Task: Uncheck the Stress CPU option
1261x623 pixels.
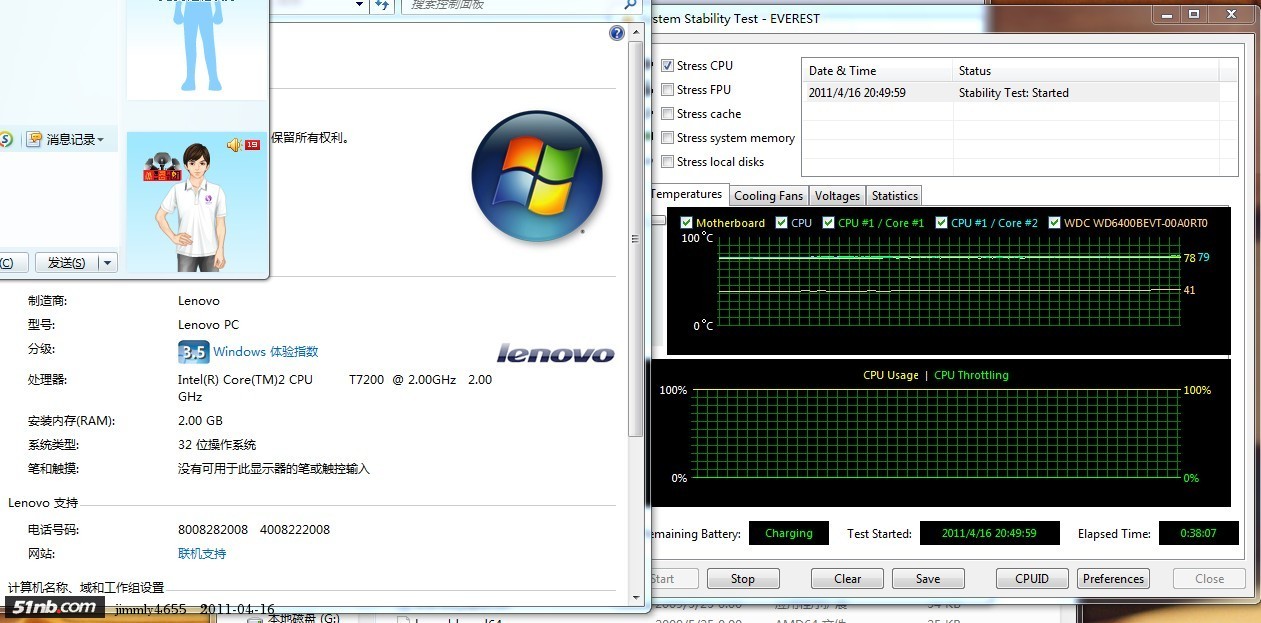Action: pos(667,66)
